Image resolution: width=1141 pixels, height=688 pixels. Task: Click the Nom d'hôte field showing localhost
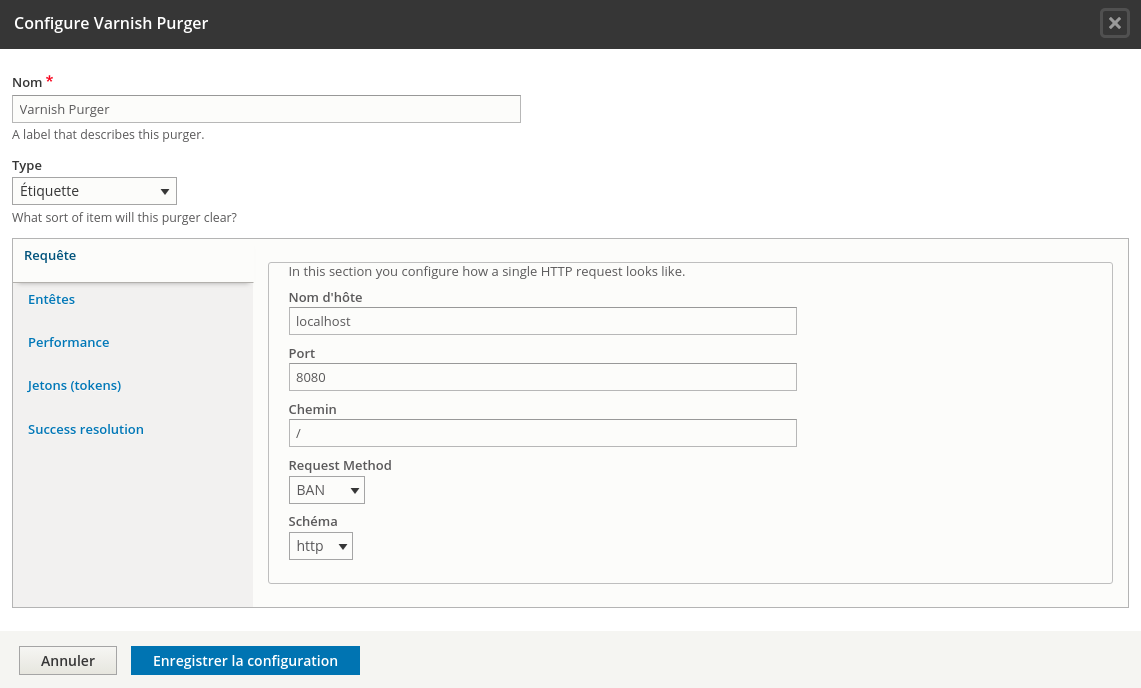click(x=542, y=320)
